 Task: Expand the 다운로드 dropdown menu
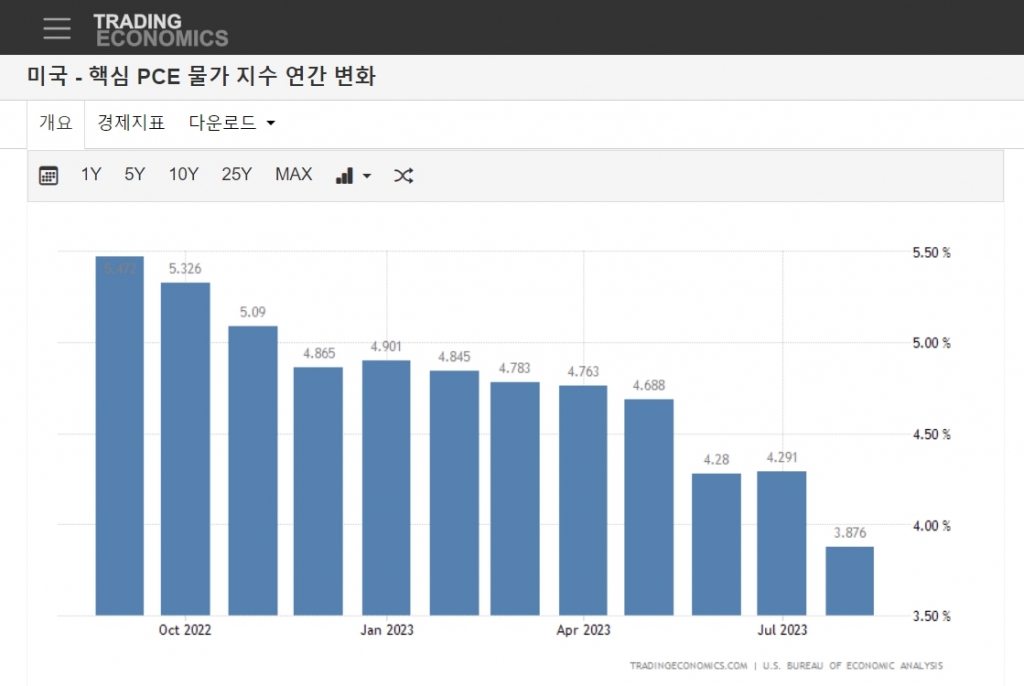(x=232, y=123)
